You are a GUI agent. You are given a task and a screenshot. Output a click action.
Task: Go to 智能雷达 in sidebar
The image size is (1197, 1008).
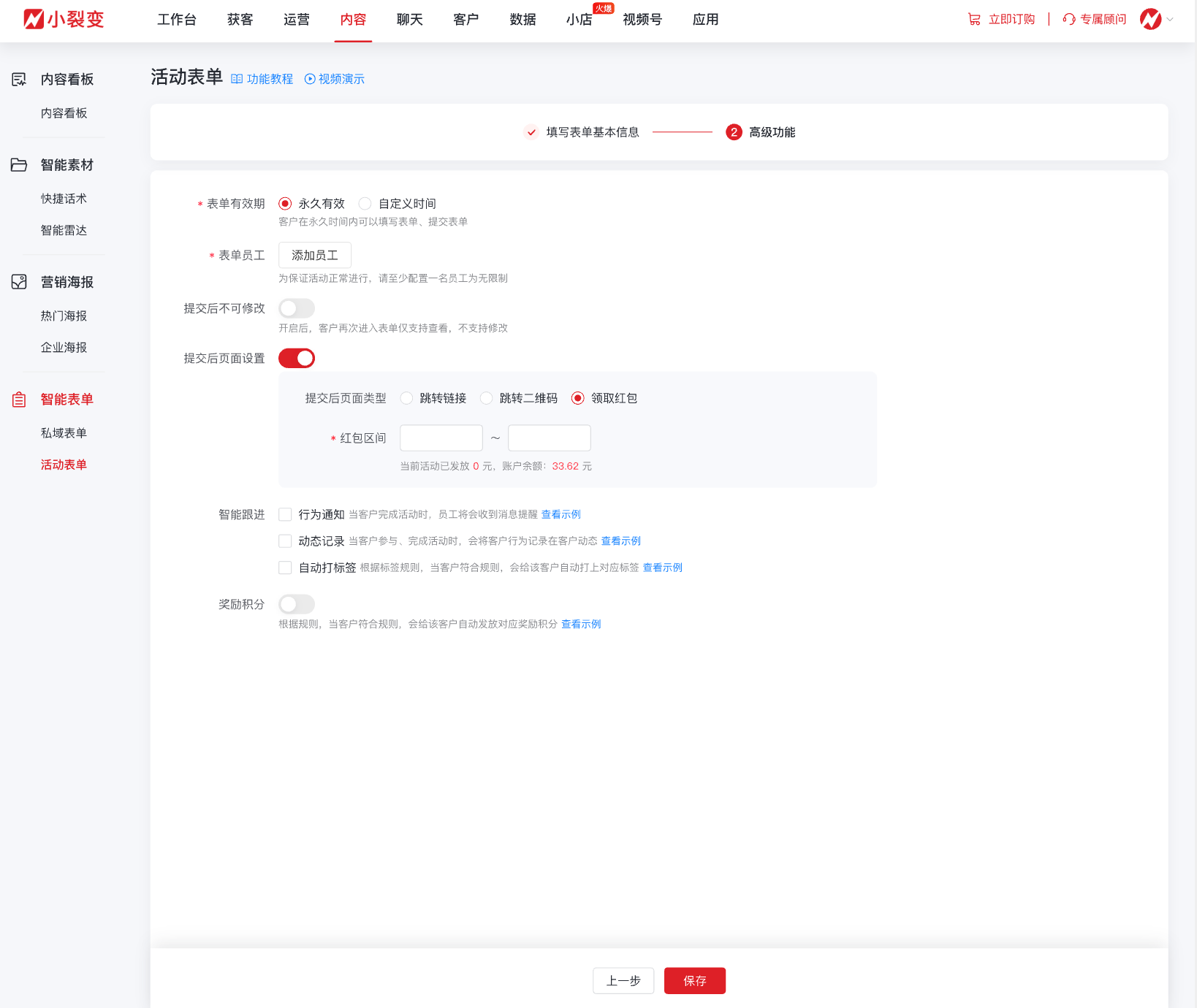(64, 230)
